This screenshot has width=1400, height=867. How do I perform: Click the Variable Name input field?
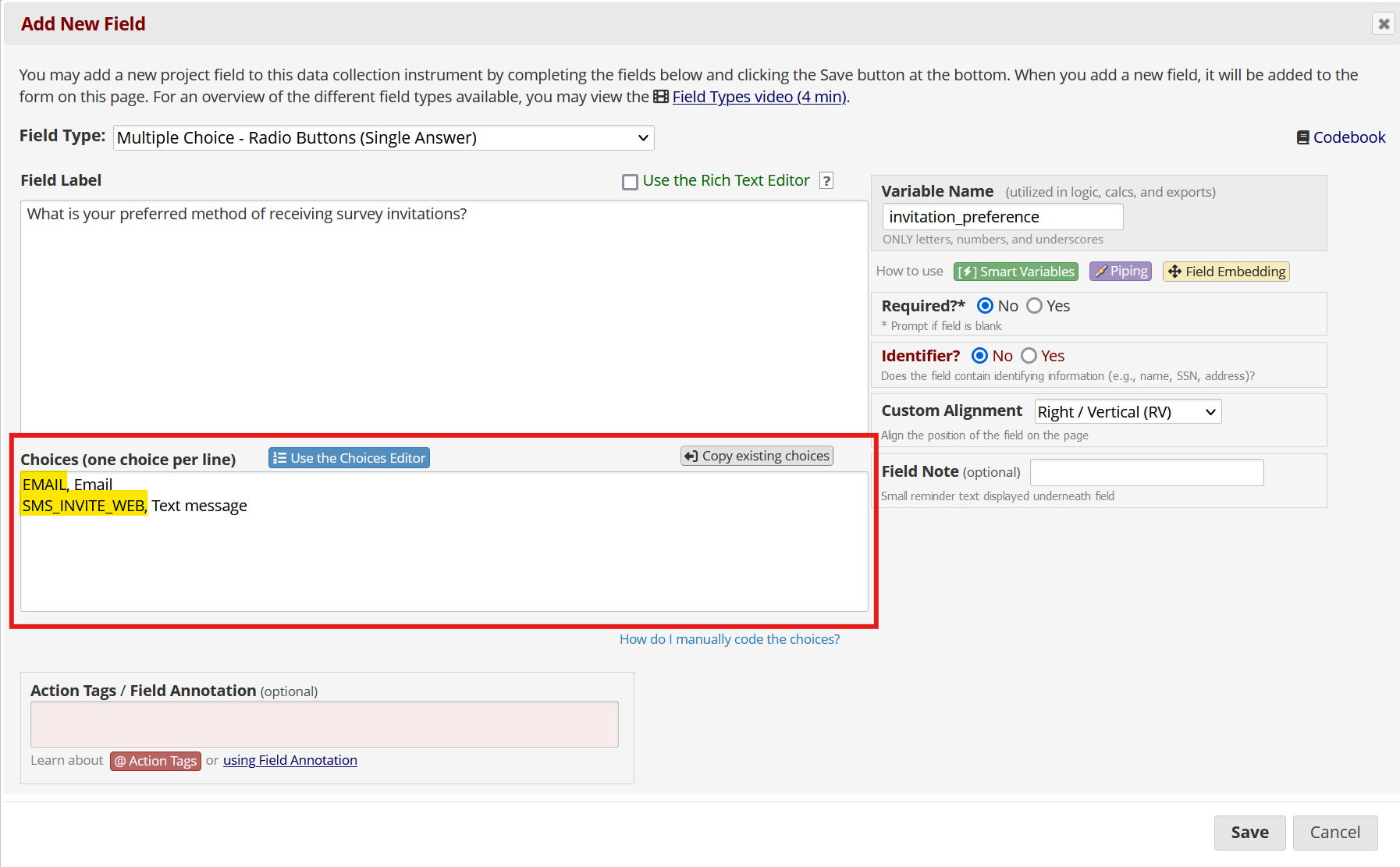1003,217
